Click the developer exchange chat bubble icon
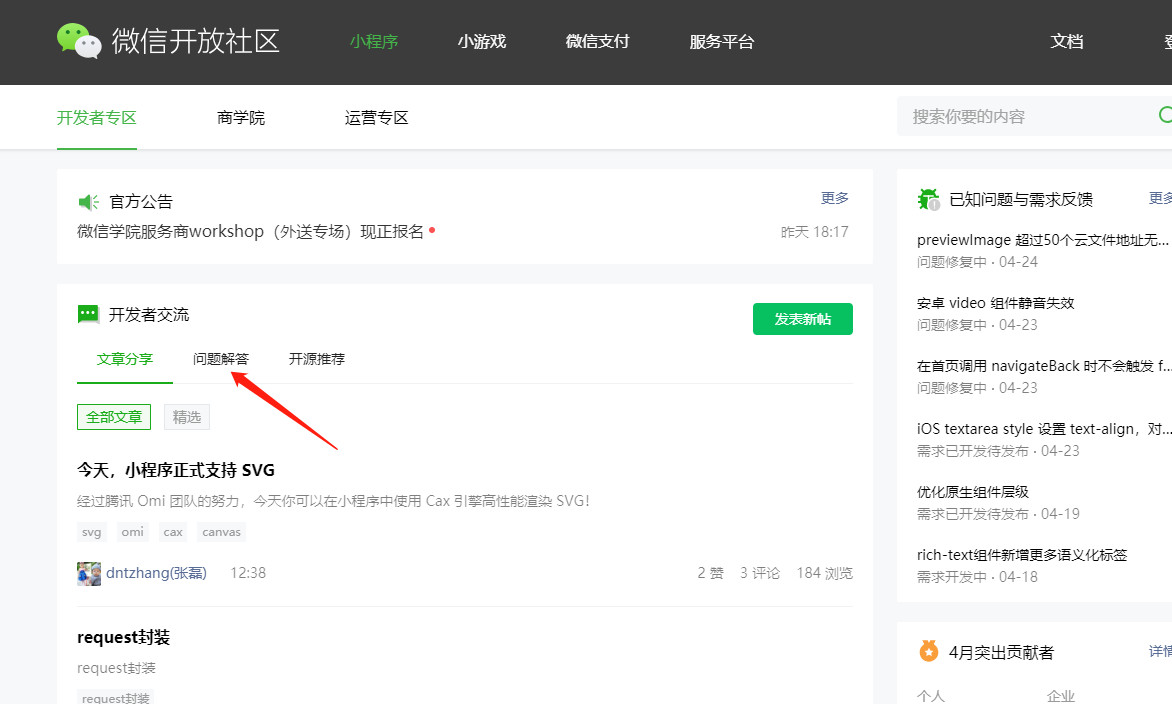Screen dimensions: 1172x704 88,314
